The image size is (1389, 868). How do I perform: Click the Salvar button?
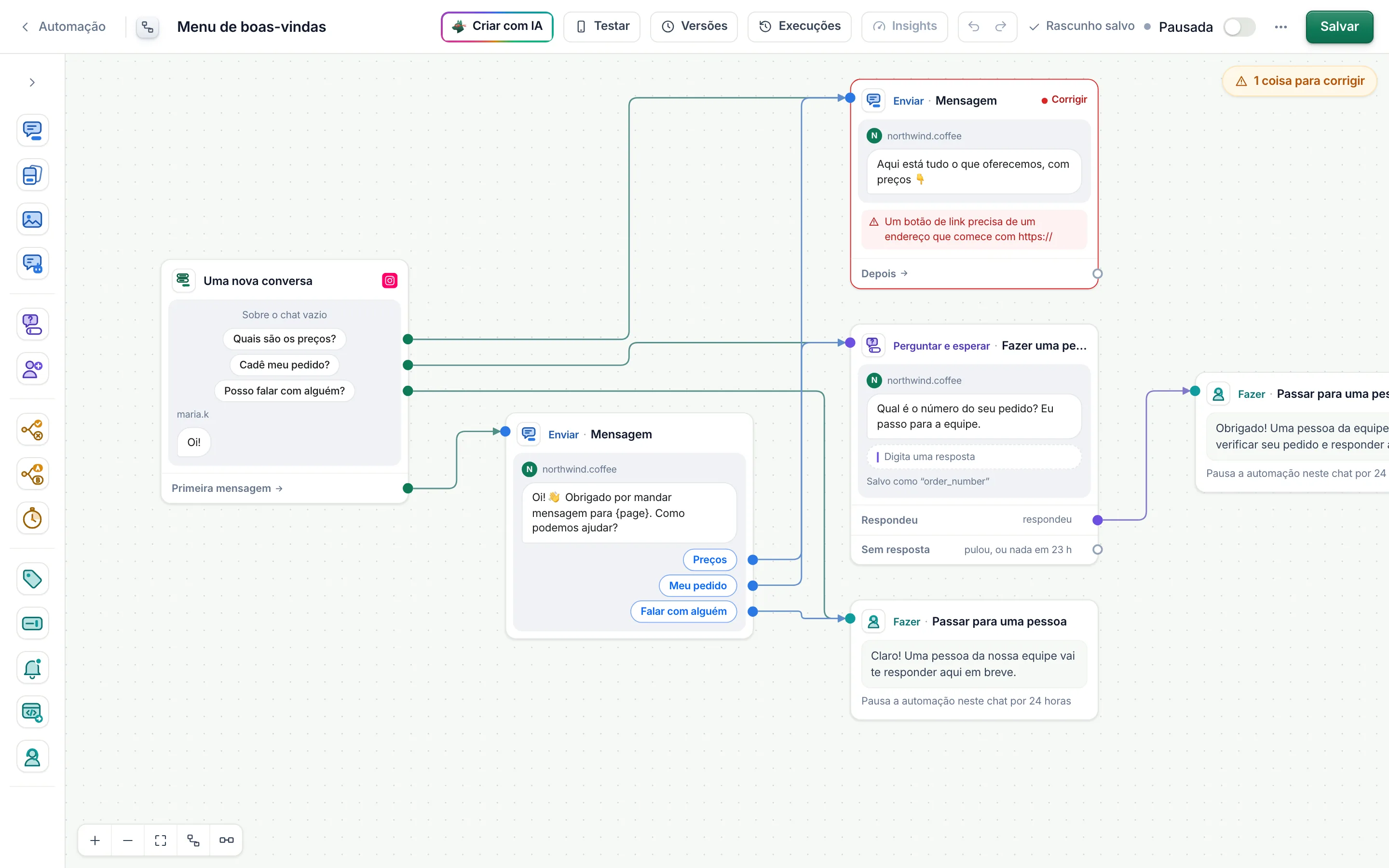(x=1339, y=27)
